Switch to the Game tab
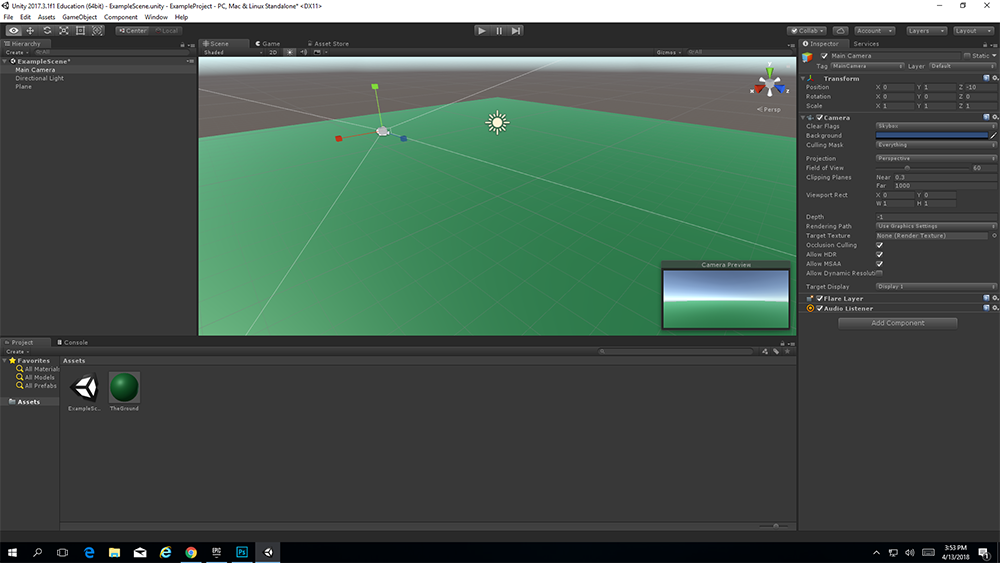1000x563 pixels. (x=268, y=44)
